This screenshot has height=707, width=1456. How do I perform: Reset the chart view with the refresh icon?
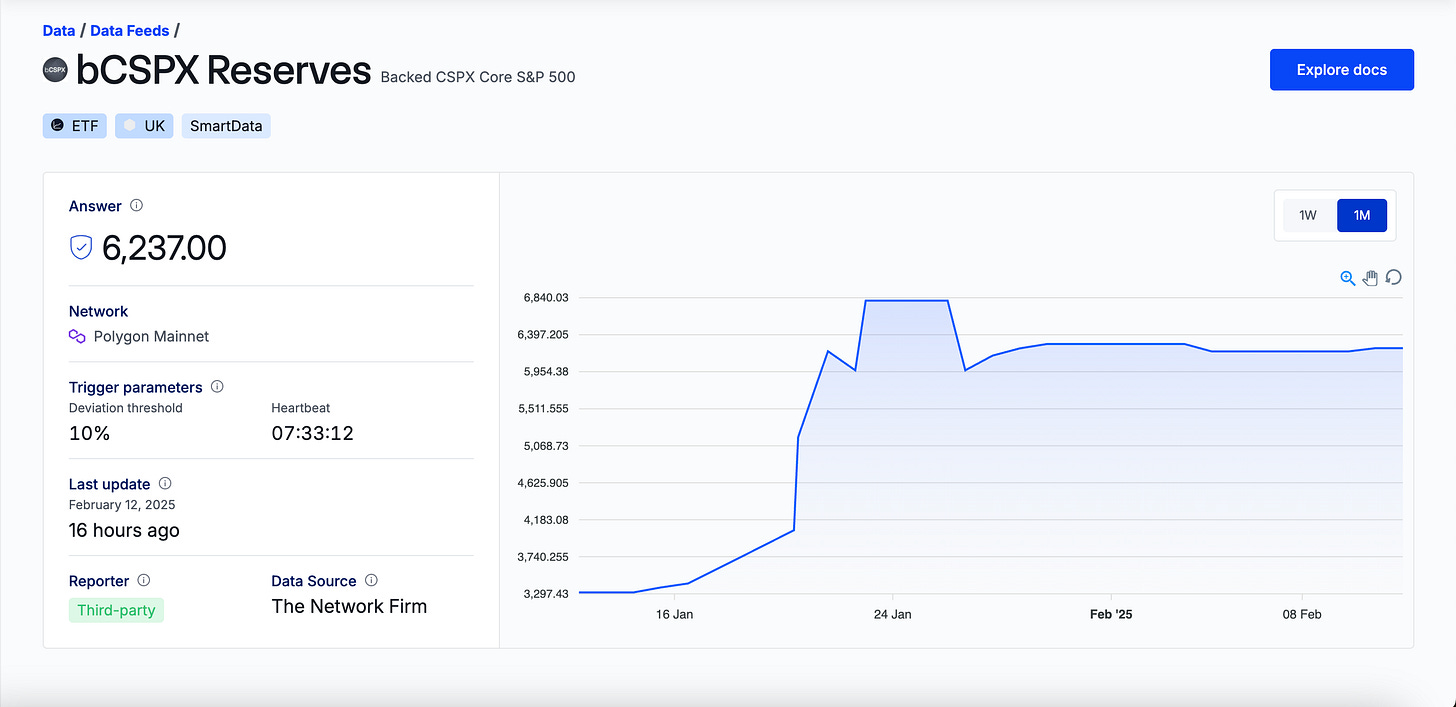point(1393,277)
